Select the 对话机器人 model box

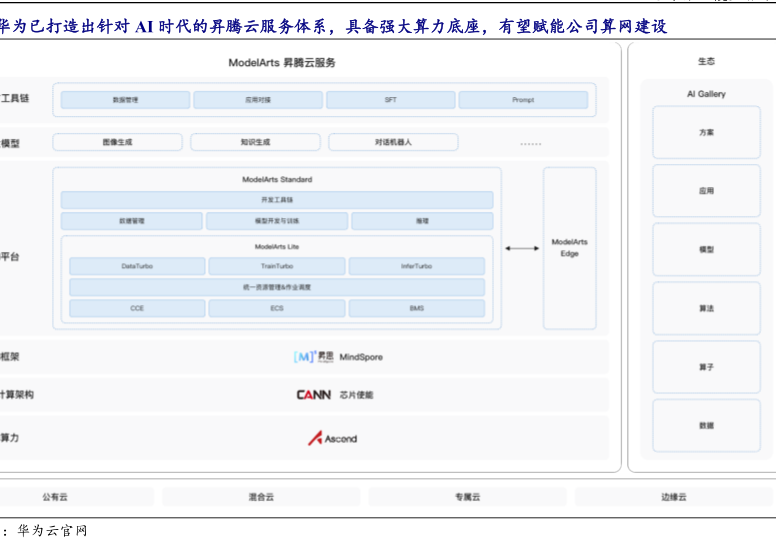click(x=393, y=142)
